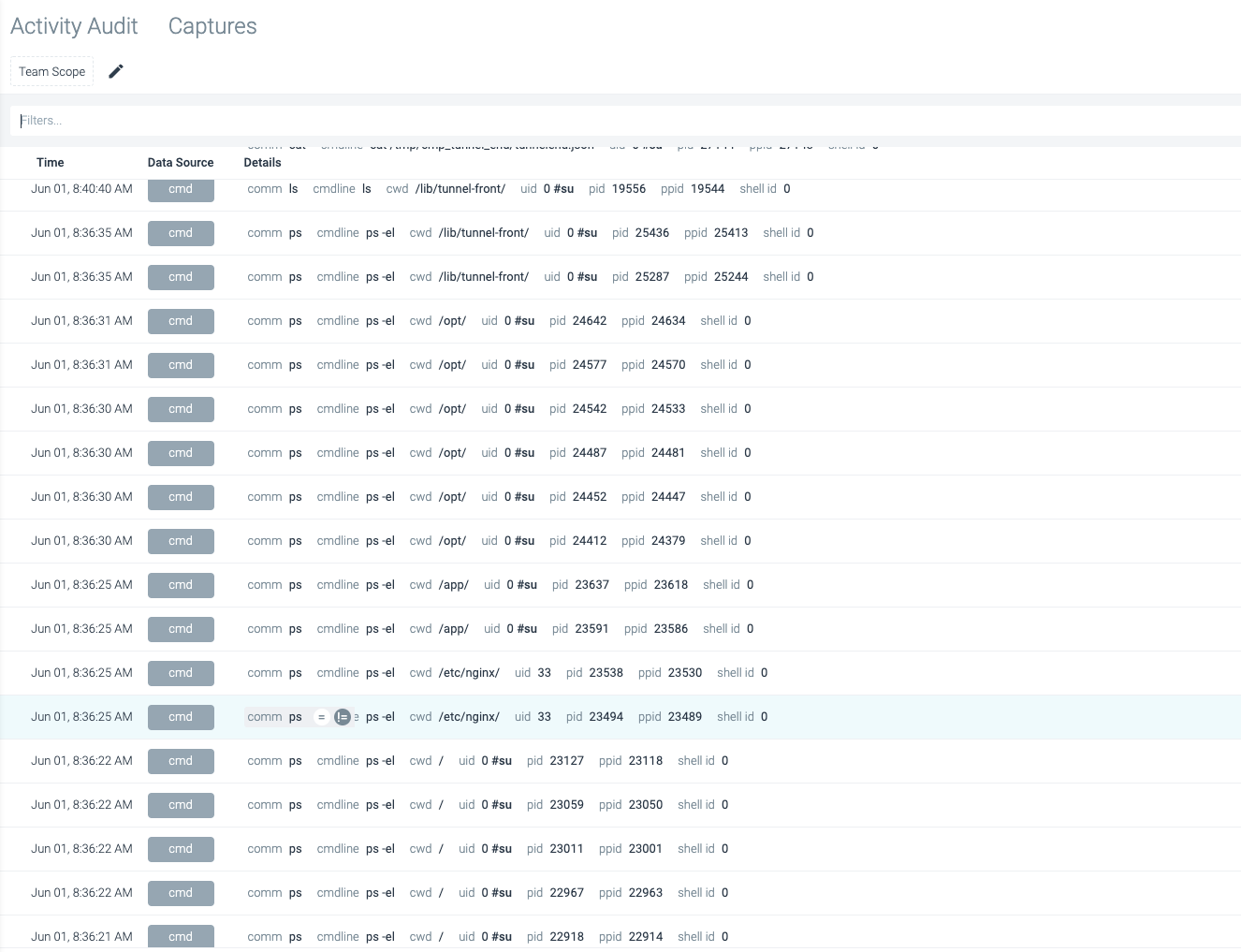Open the Activity Audit tab
The width and height of the screenshot is (1241, 952).
[x=74, y=26]
